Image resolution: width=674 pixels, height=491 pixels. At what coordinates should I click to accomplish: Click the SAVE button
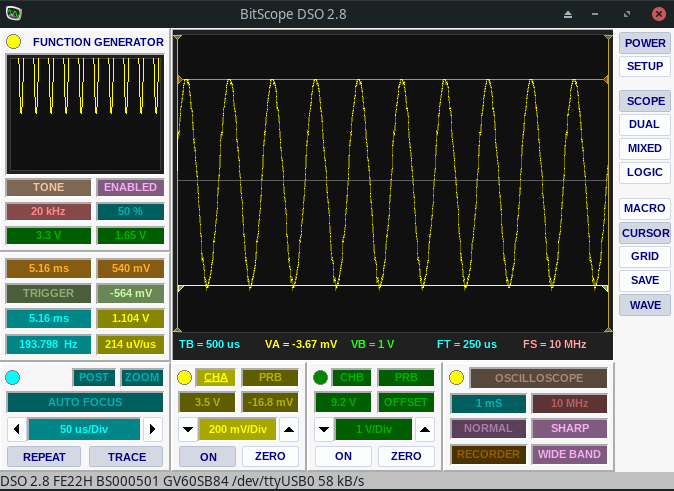(x=645, y=280)
